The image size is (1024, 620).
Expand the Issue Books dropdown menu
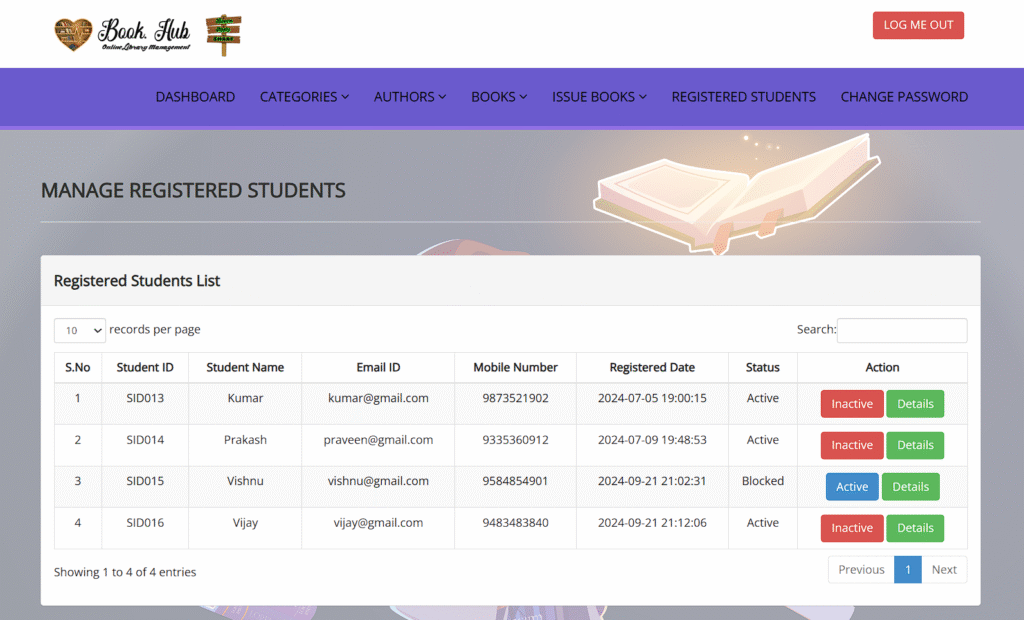click(600, 97)
